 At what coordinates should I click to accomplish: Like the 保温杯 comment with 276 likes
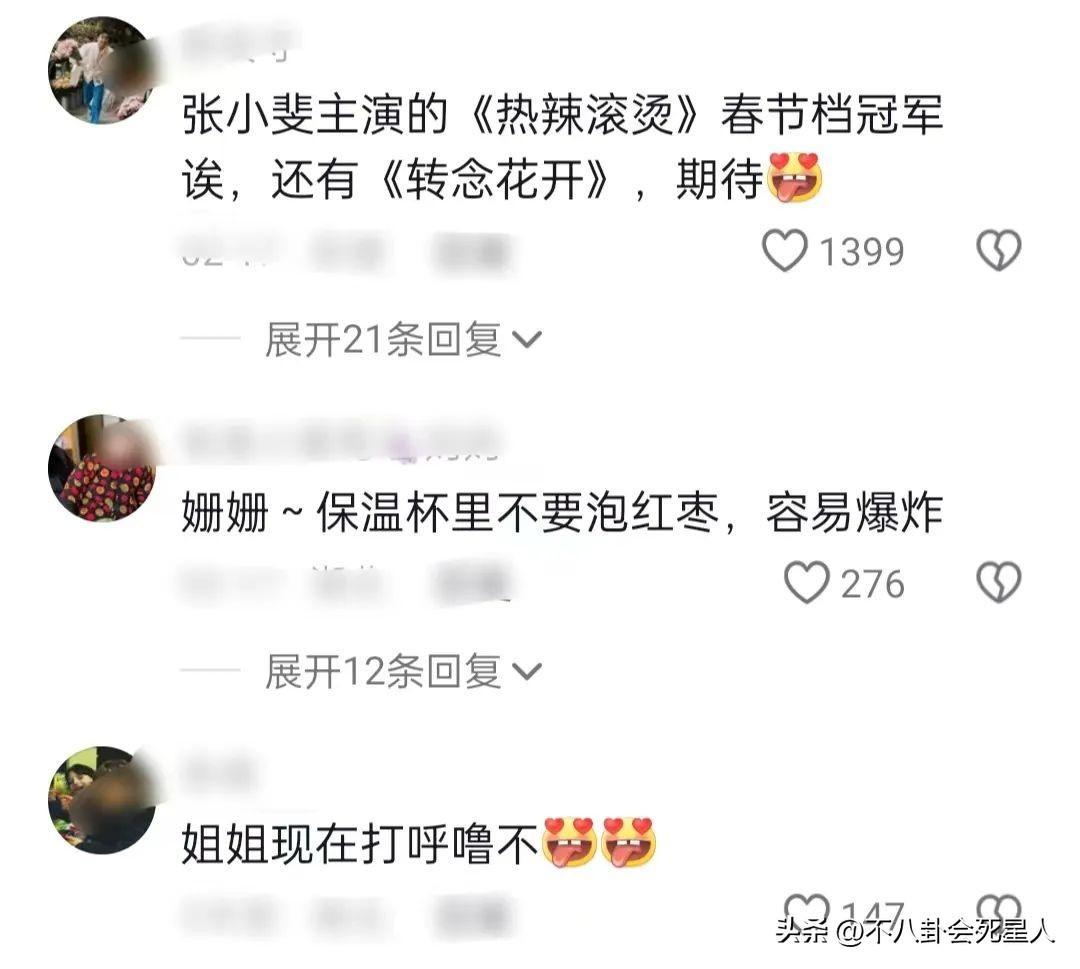pos(807,583)
